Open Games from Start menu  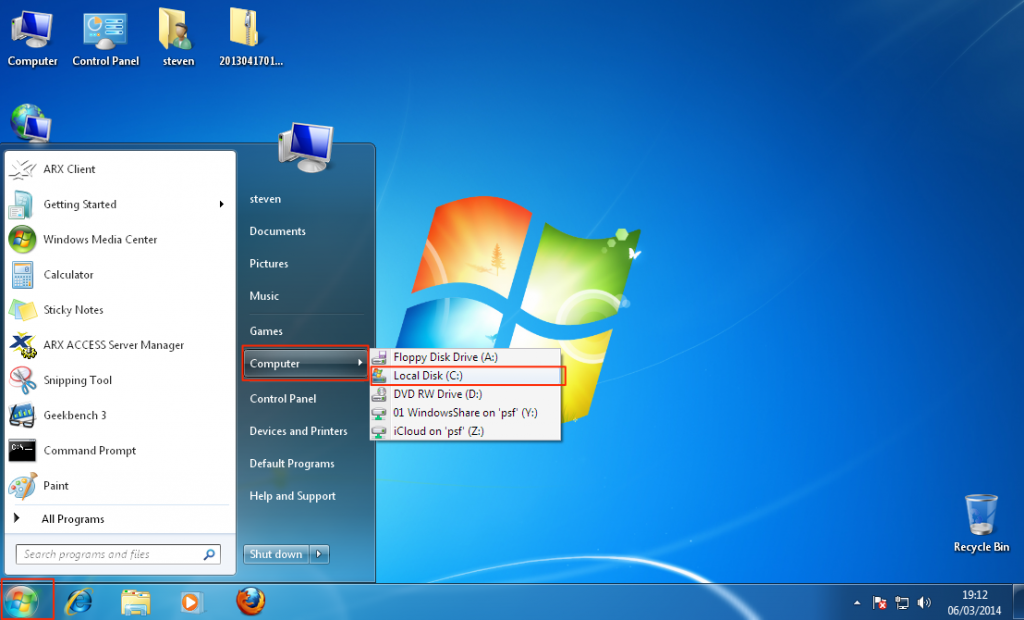point(266,331)
